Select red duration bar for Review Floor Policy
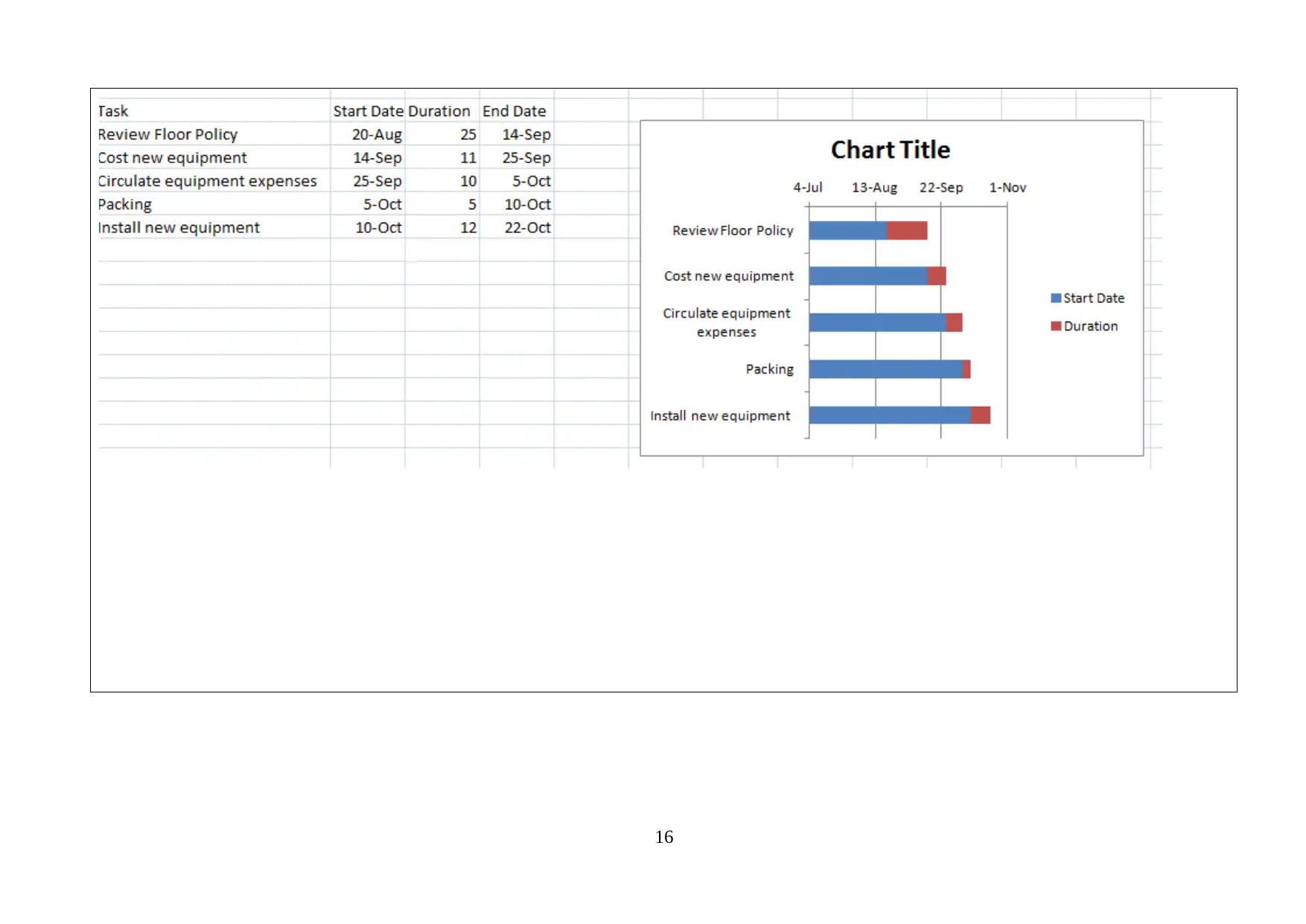This screenshot has width=1306, height=924. (907, 230)
